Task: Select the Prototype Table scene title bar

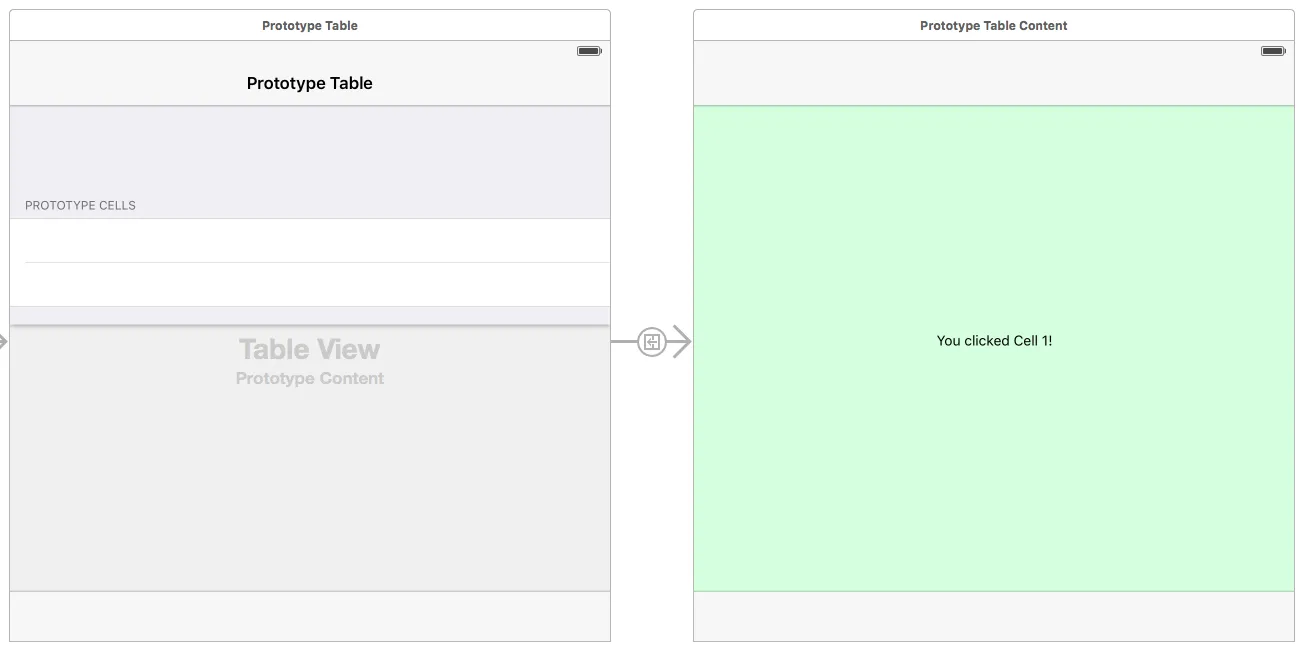Action: (310, 26)
